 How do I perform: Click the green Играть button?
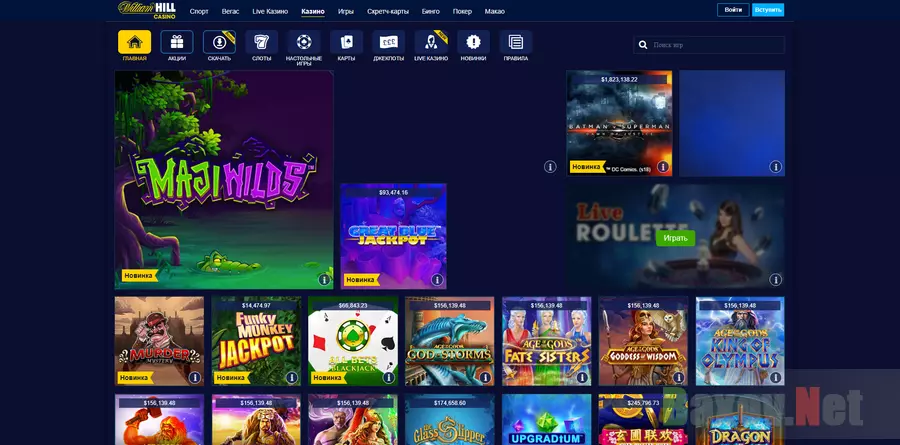coord(675,238)
